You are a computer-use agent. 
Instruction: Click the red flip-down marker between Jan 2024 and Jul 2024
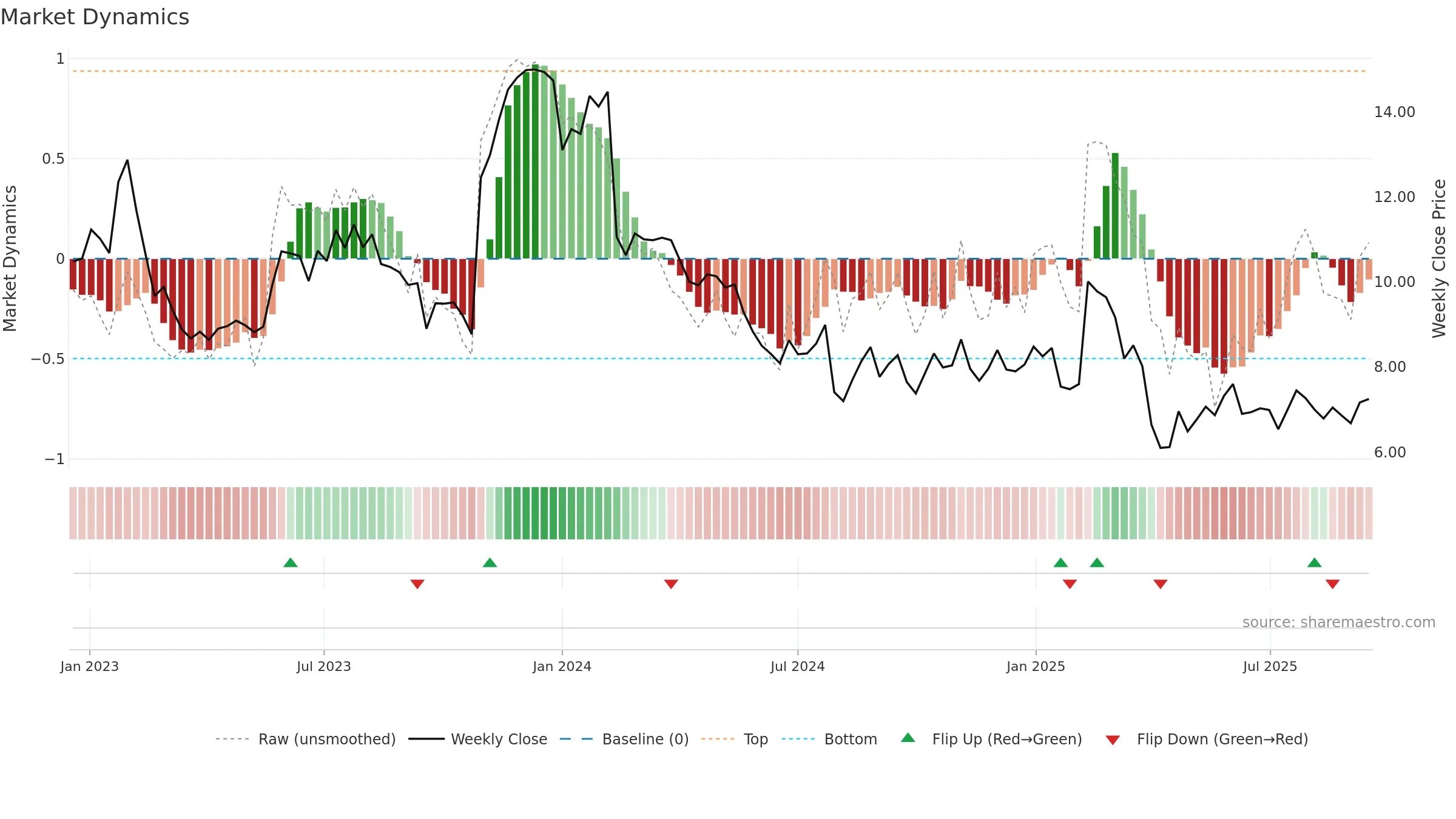(671, 584)
